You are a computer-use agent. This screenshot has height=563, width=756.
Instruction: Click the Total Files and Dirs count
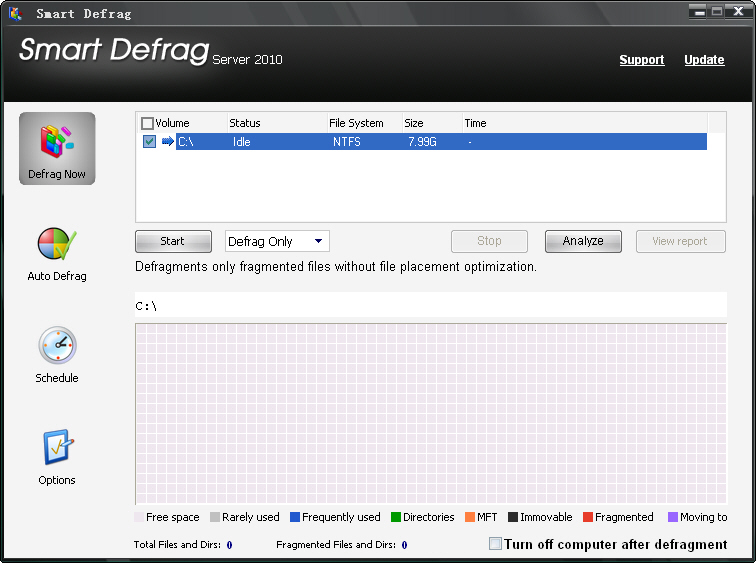(x=230, y=545)
